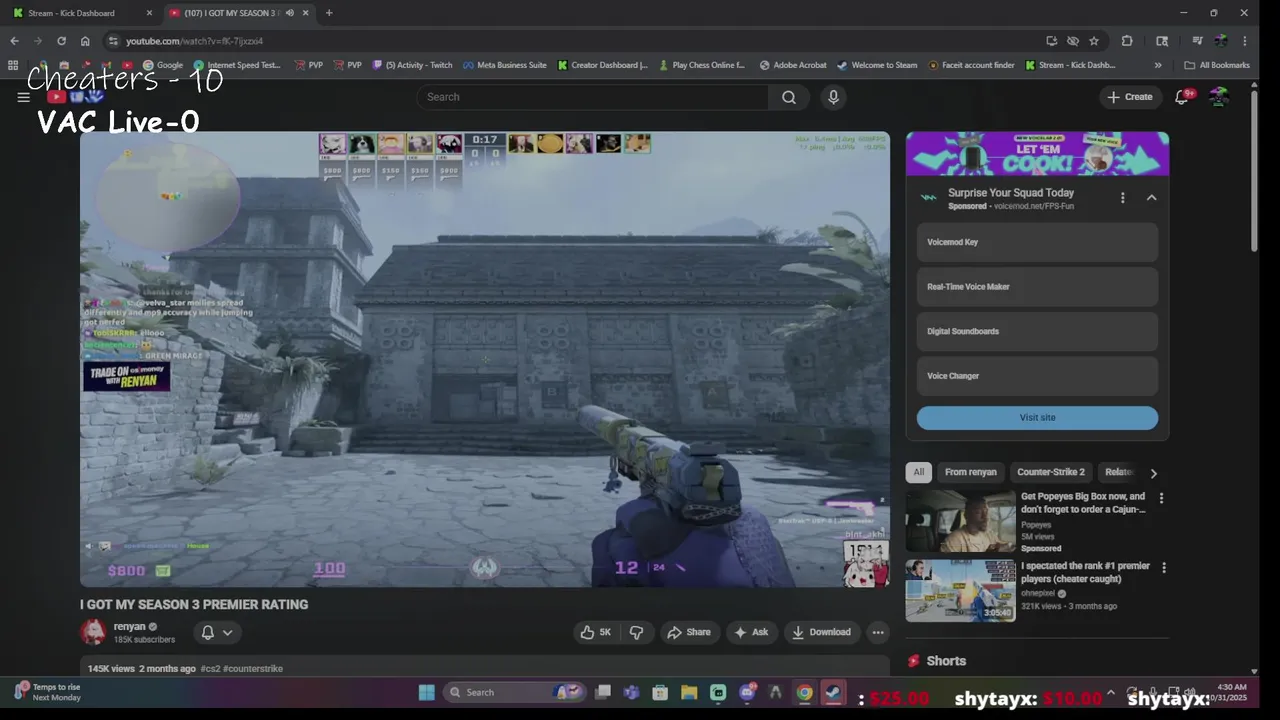Select the Counter-Strike 2 chip
Image resolution: width=1280 pixels, height=720 pixels.
pyautogui.click(x=1050, y=472)
